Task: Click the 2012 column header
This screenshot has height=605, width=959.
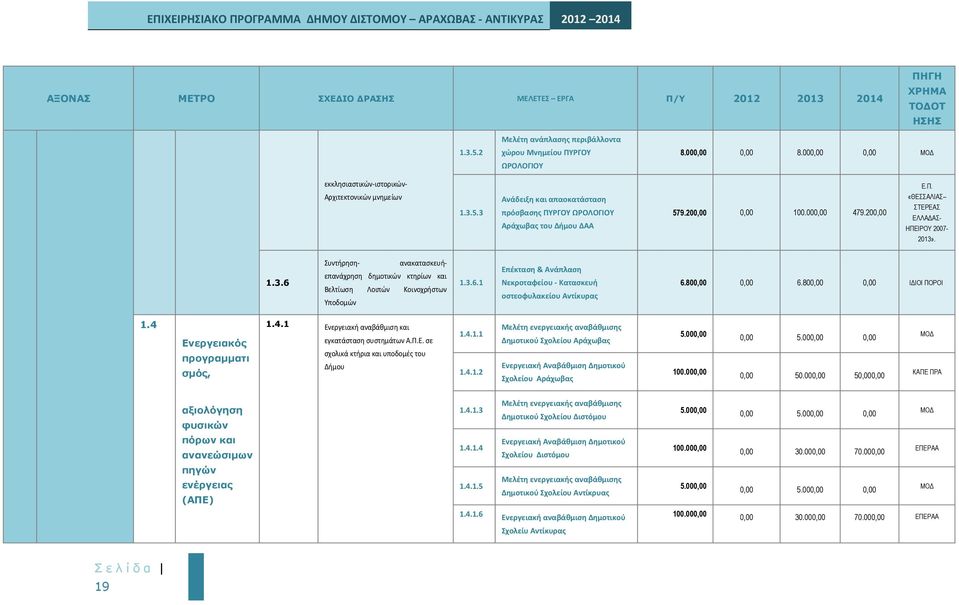Action: coord(747,98)
